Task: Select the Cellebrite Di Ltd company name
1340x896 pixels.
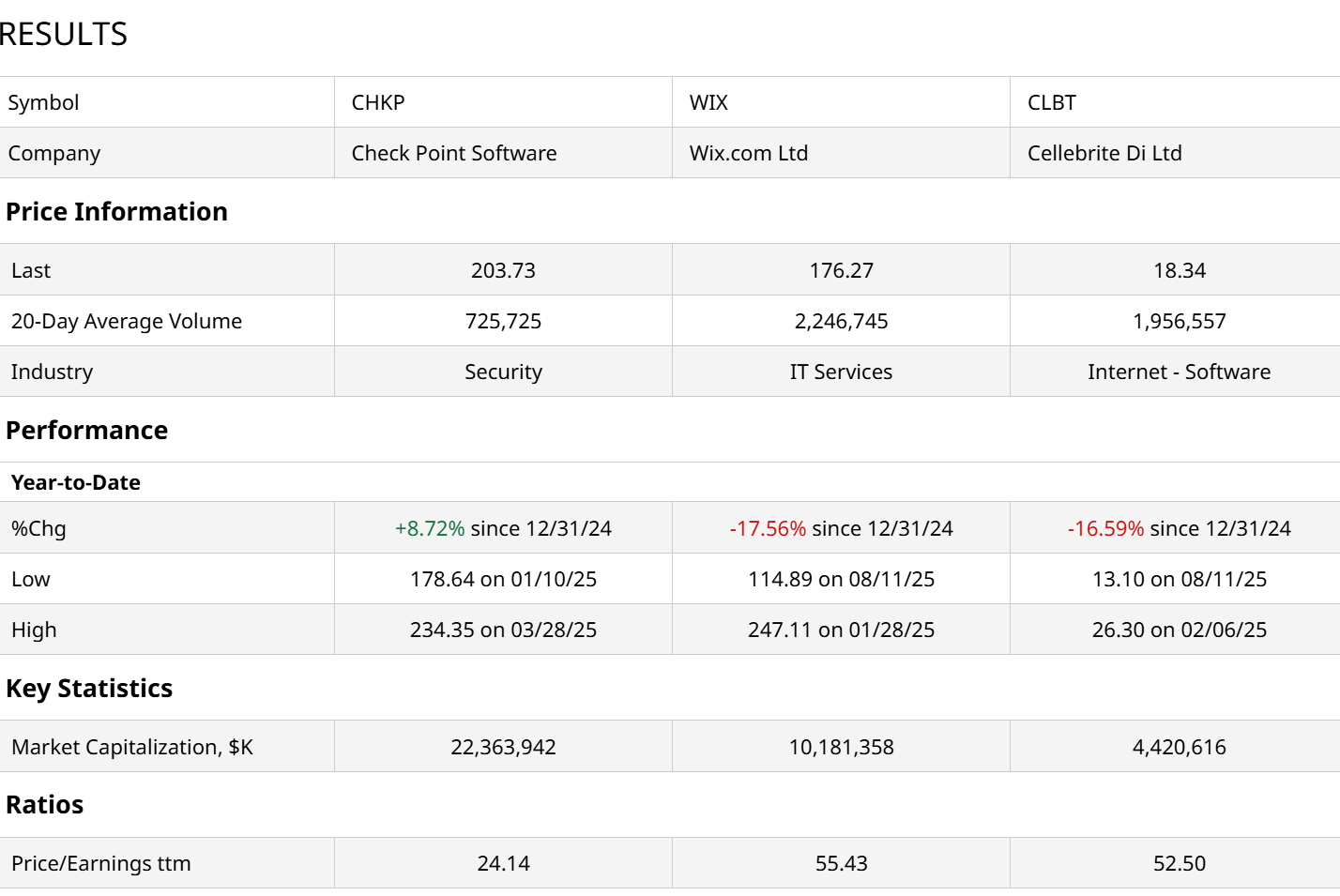Action: coord(1104,153)
